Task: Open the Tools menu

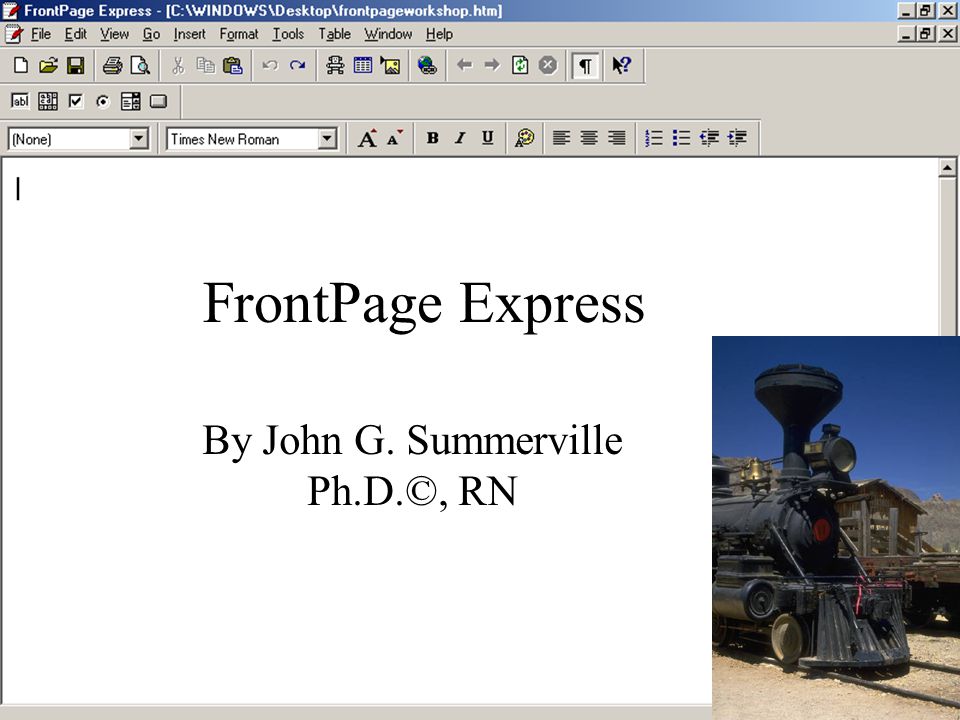Action: point(288,34)
